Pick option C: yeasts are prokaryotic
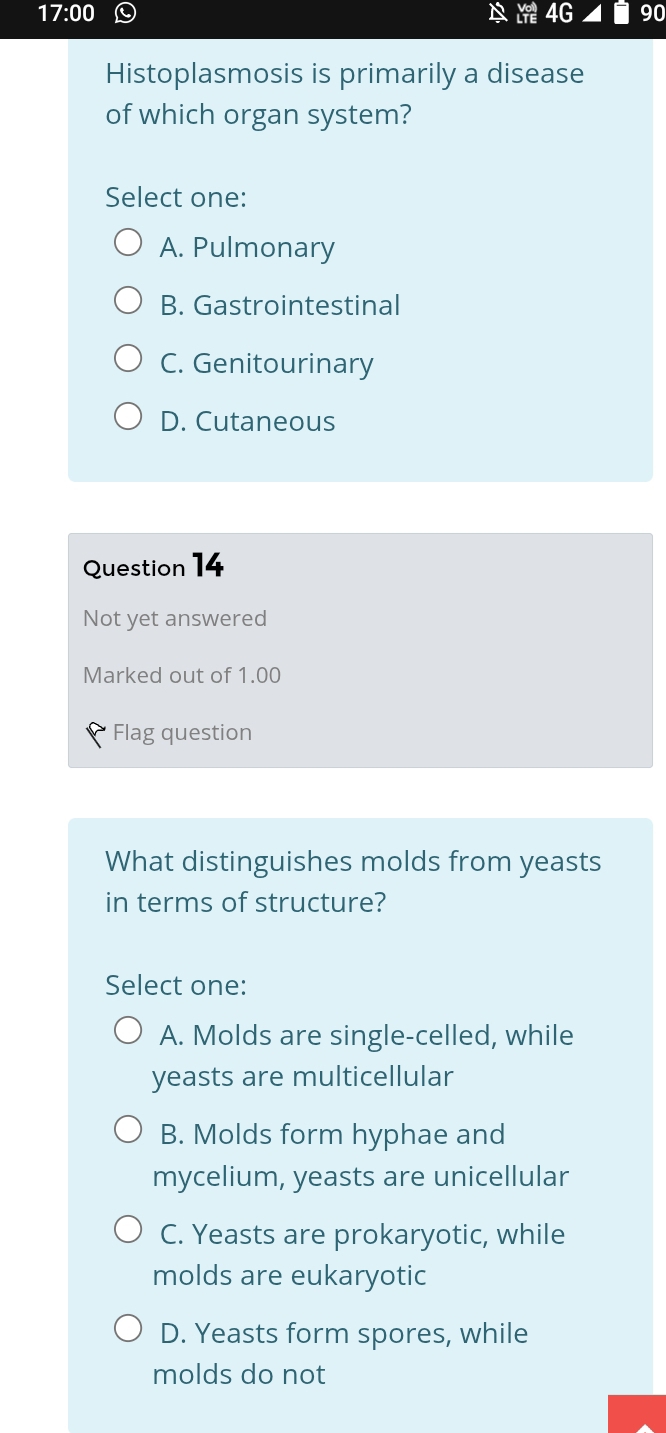Image resolution: width=666 pixels, height=1433 pixels. tap(127, 1230)
